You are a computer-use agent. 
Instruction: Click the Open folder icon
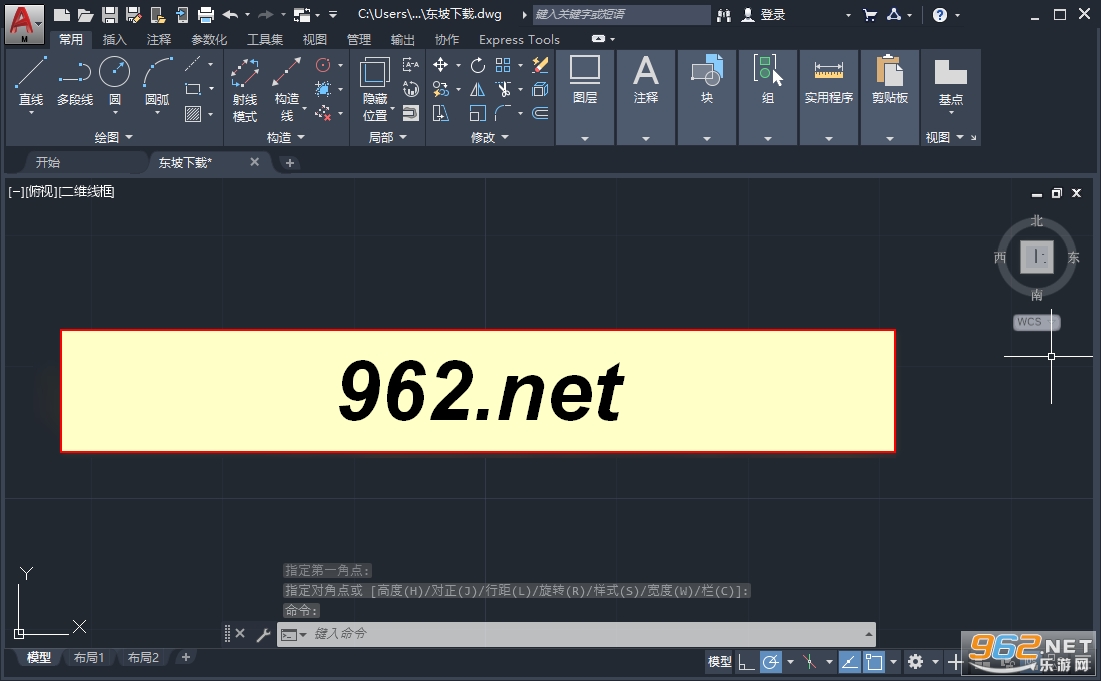click(x=86, y=14)
